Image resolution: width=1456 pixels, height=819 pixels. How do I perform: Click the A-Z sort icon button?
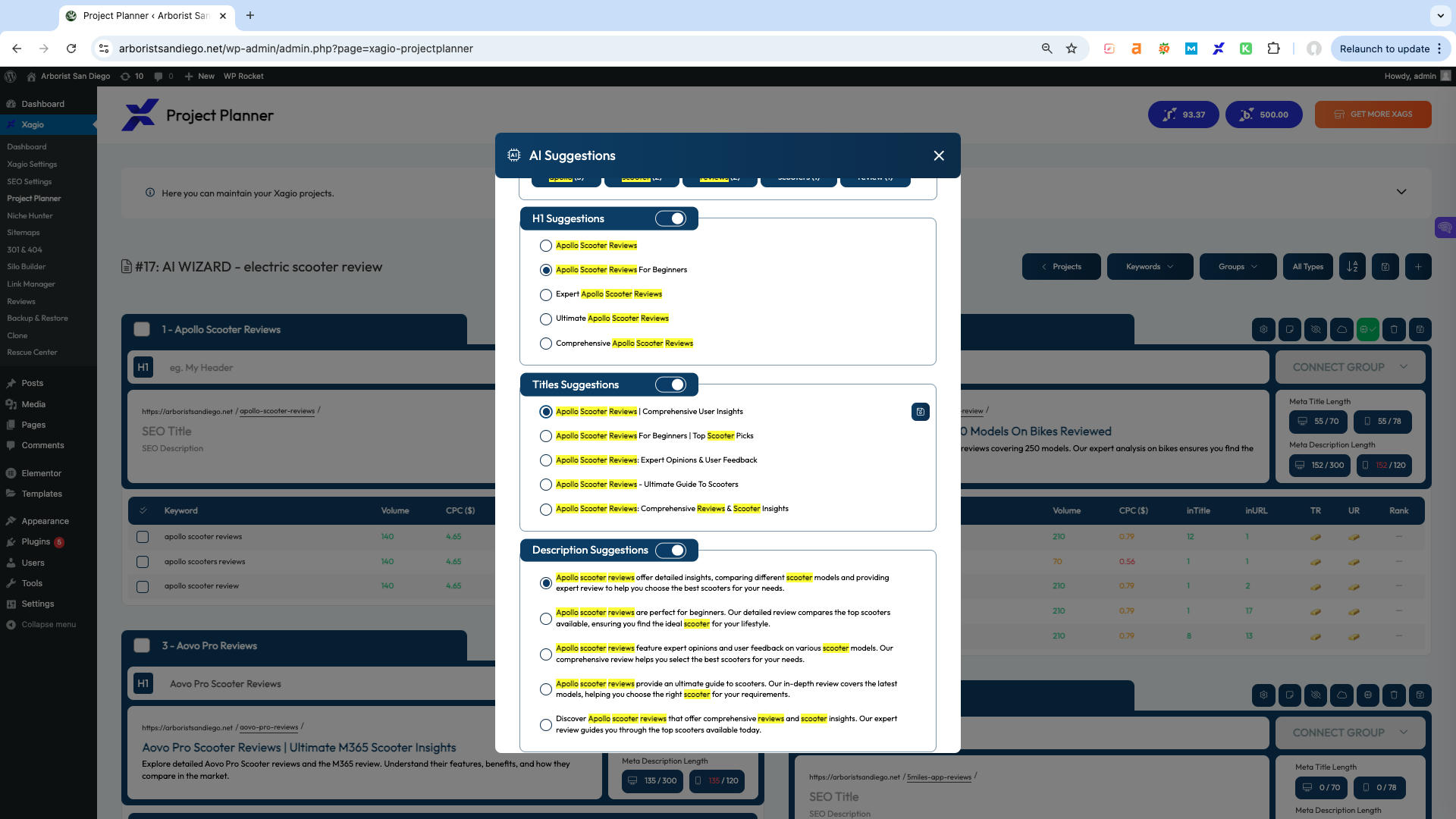[x=1352, y=267]
